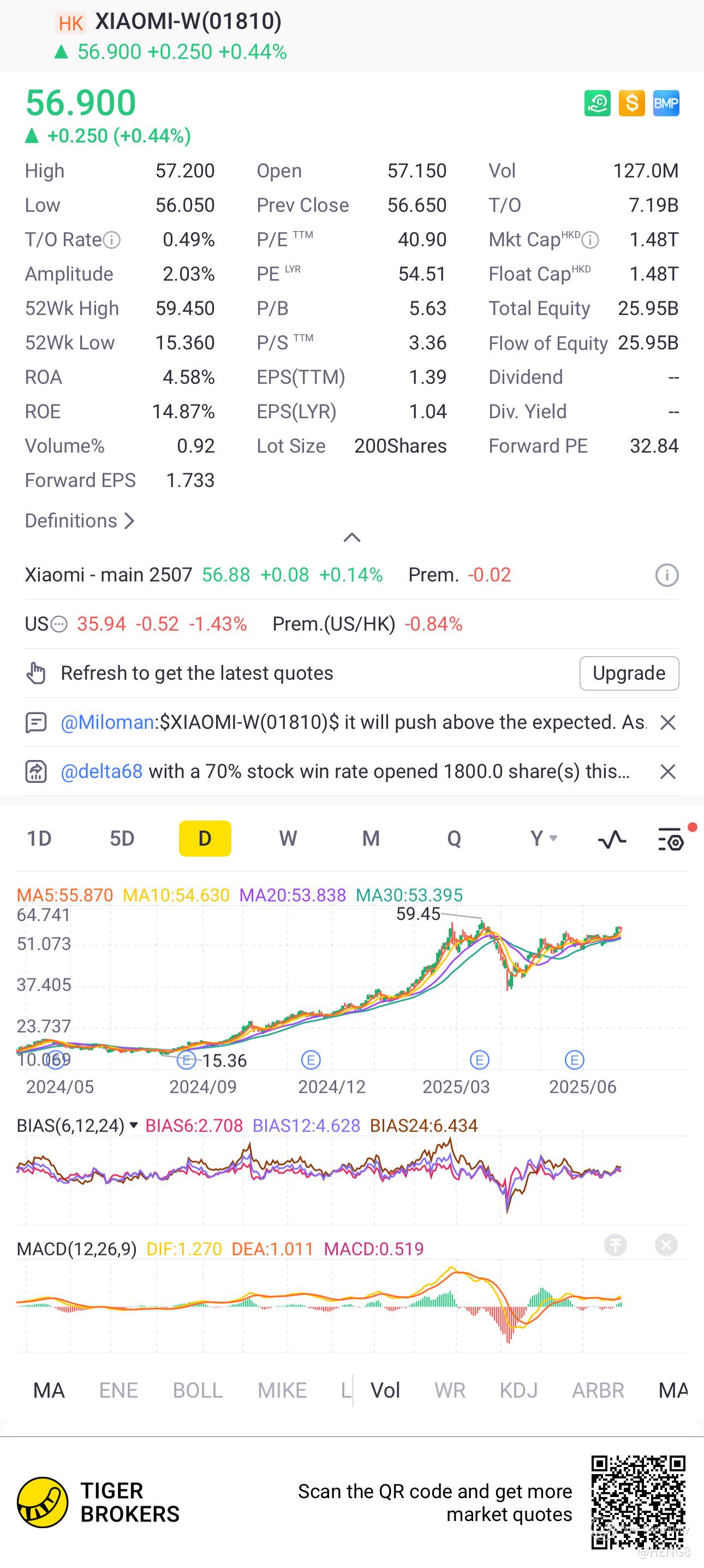Tap the Mkt Cap info icon
Viewport: 704px width, 1568px height.
(x=590, y=240)
